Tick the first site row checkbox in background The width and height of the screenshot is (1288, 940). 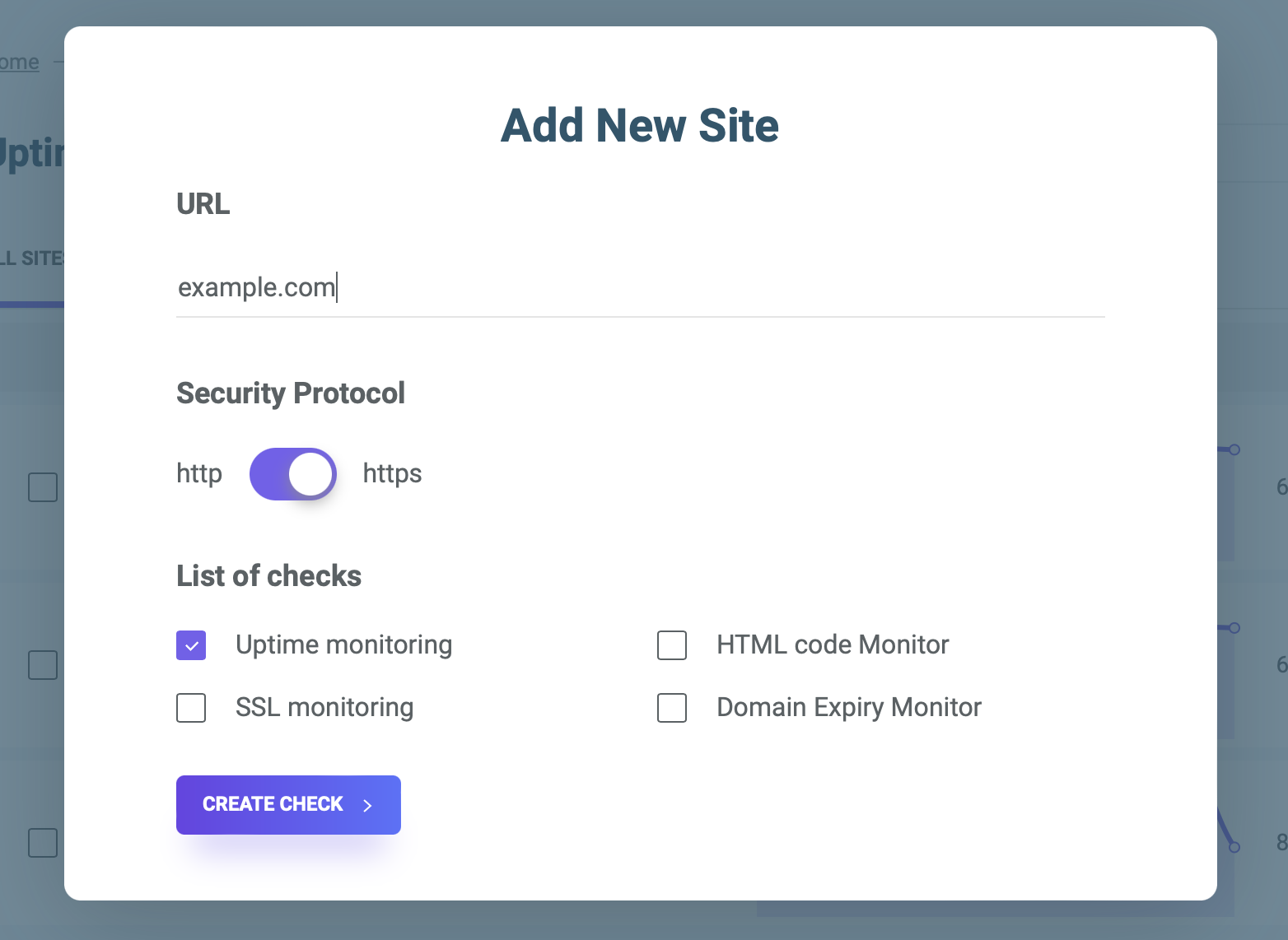coord(43,487)
